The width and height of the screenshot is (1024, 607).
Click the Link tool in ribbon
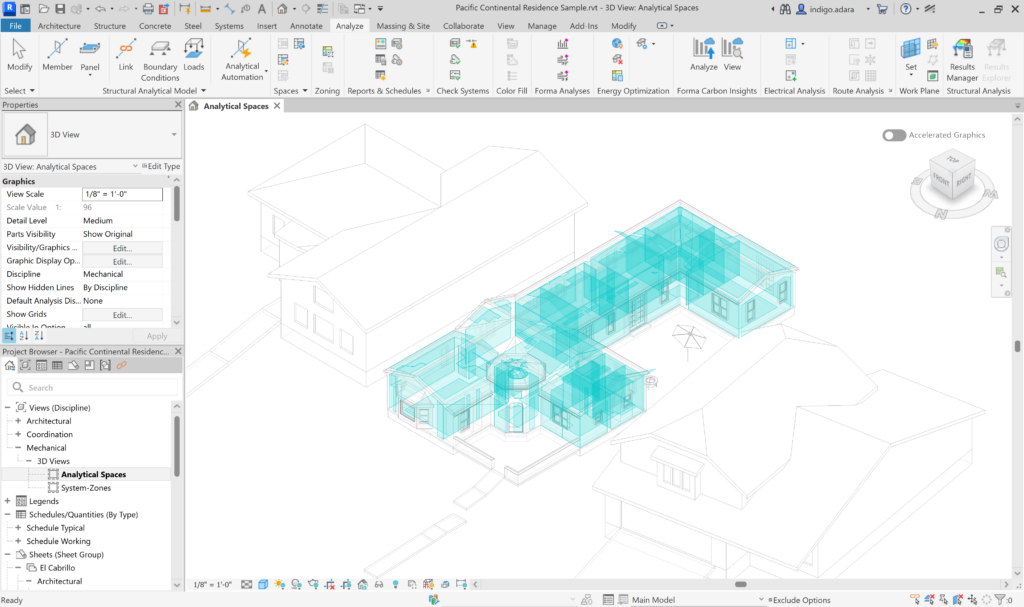126,55
